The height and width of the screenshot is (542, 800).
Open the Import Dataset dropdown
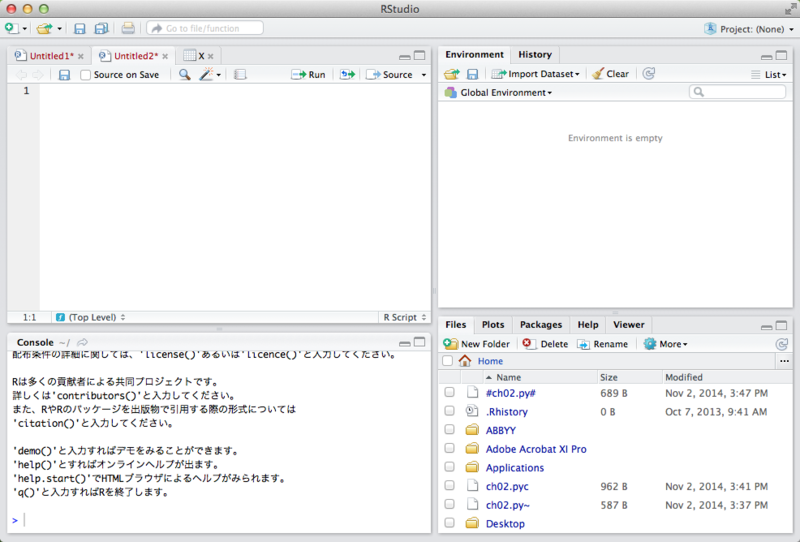point(536,74)
